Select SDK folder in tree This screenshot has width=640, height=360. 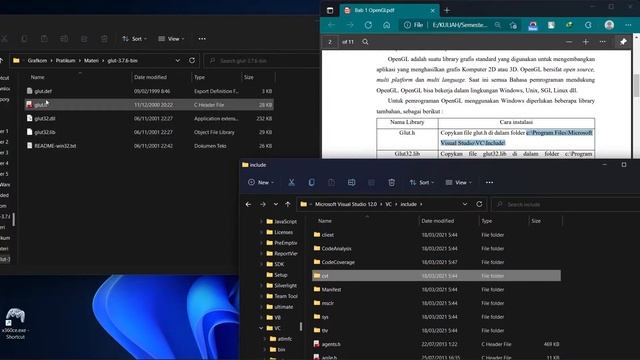pyautogui.click(x=275, y=264)
